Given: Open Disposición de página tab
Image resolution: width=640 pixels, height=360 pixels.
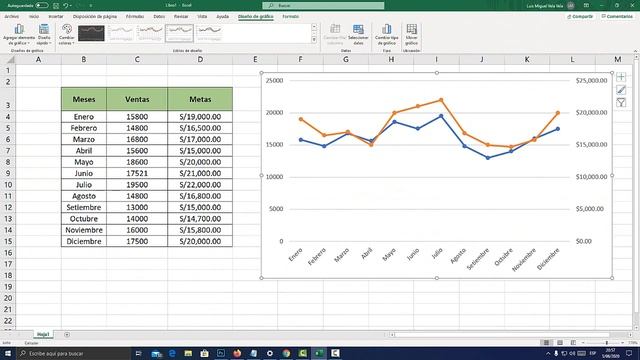Looking at the screenshot, I should pos(95,17).
